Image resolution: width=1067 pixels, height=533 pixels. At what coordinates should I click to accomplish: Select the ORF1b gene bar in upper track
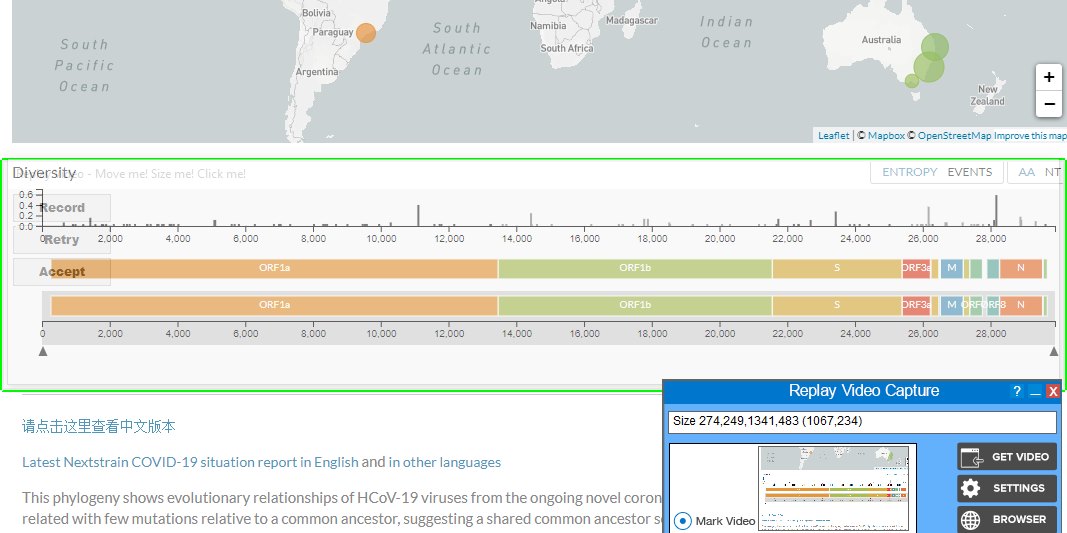(x=634, y=268)
